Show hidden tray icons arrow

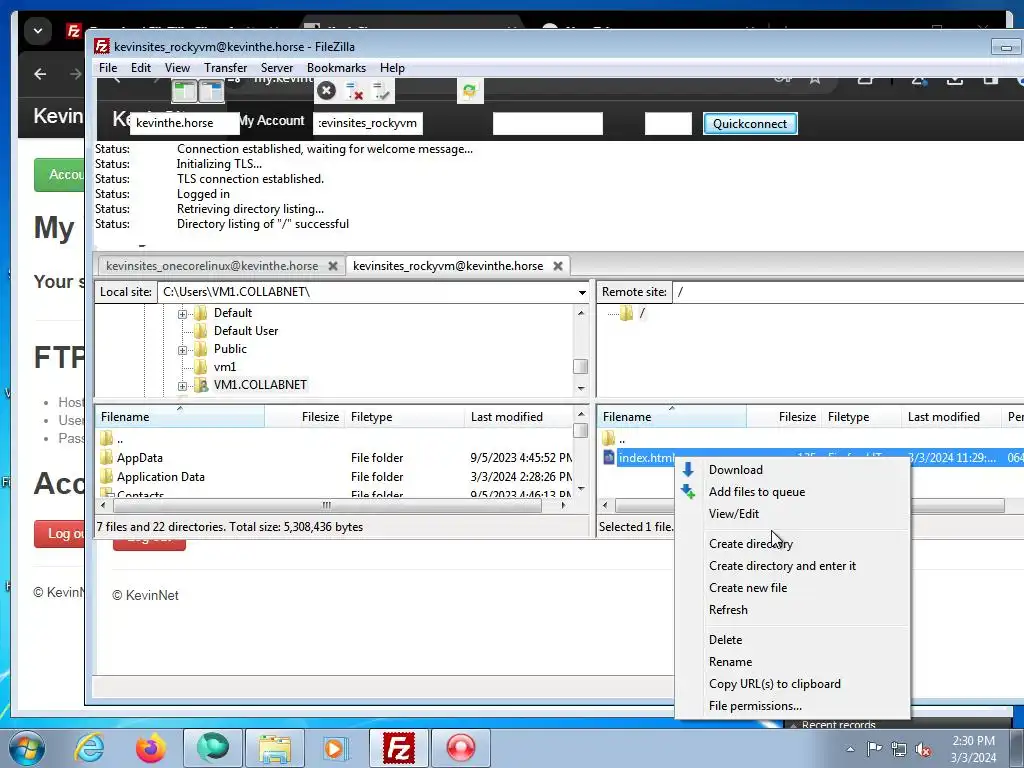(x=850, y=749)
